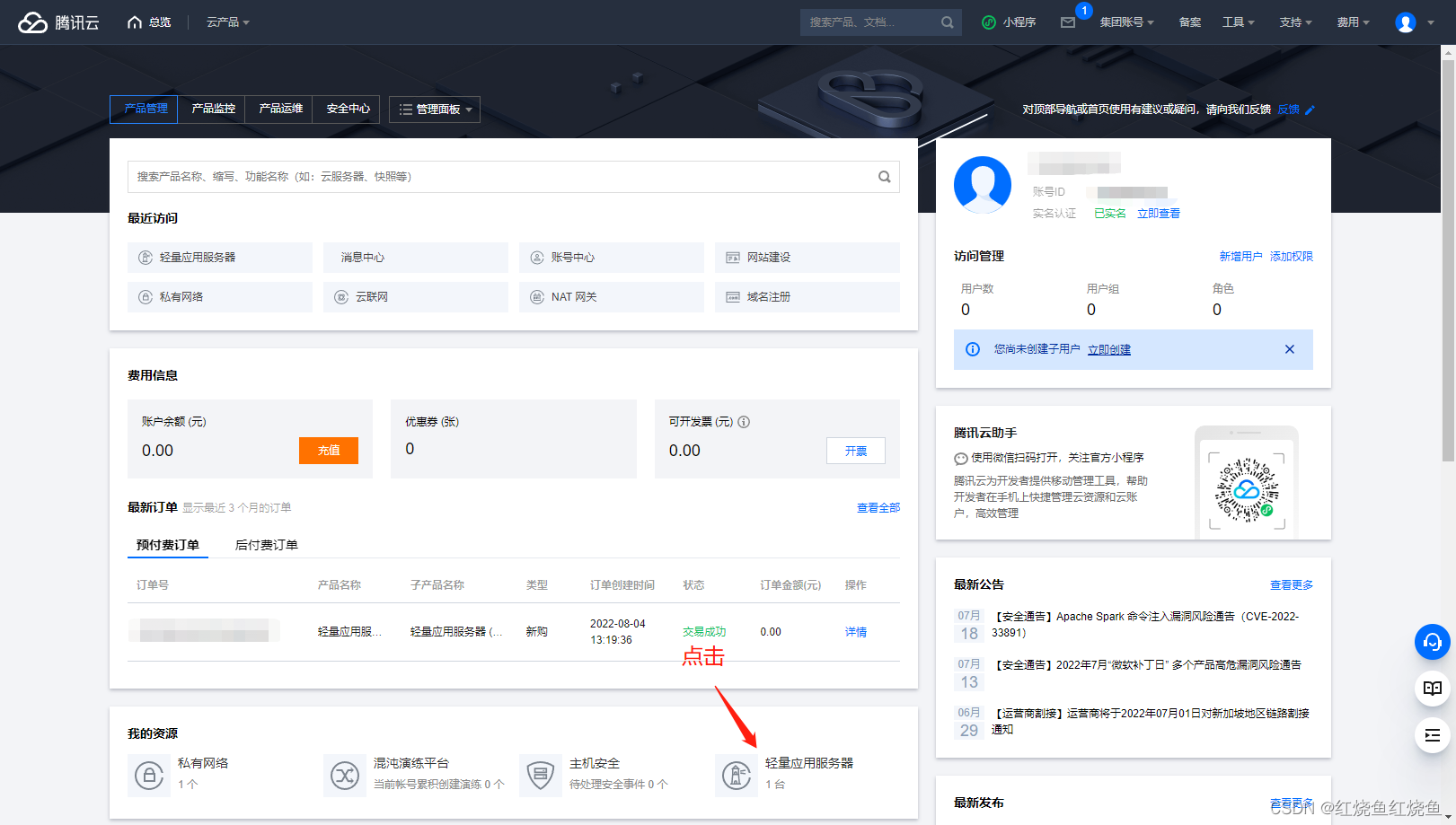Click the top bar search magnifier icon
Image resolution: width=1456 pixels, height=825 pixels.
[948, 22]
